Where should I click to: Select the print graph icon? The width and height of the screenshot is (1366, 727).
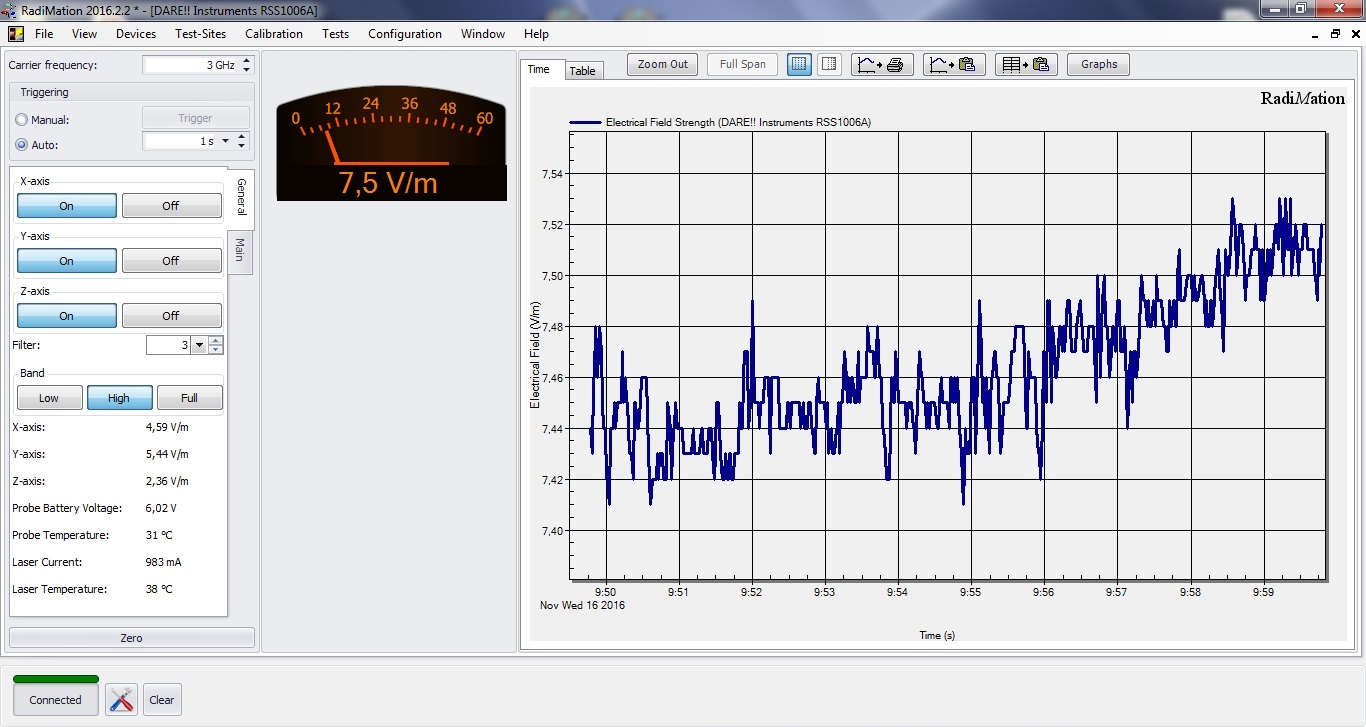[881, 64]
